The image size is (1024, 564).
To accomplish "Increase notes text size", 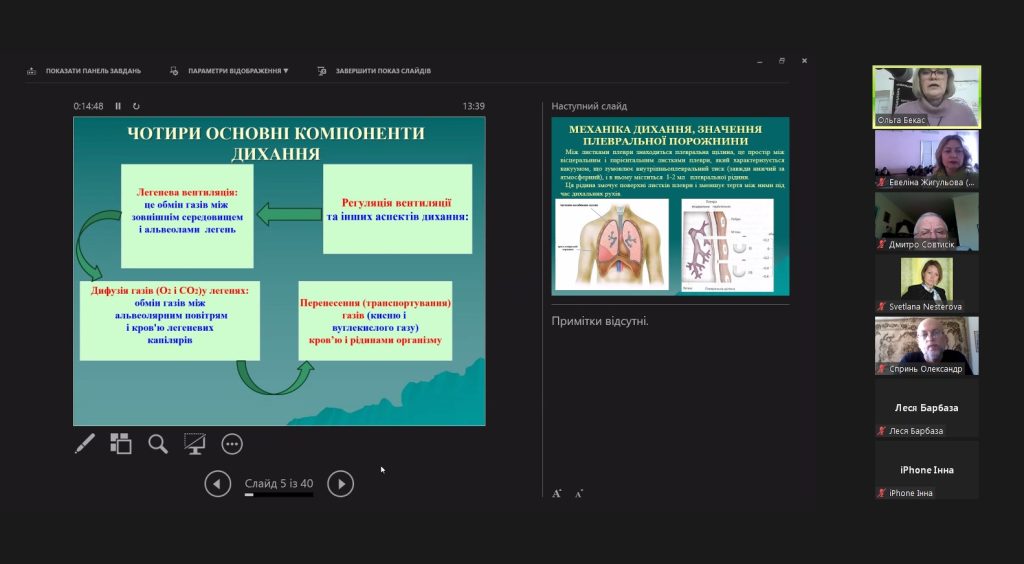I will [557, 493].
